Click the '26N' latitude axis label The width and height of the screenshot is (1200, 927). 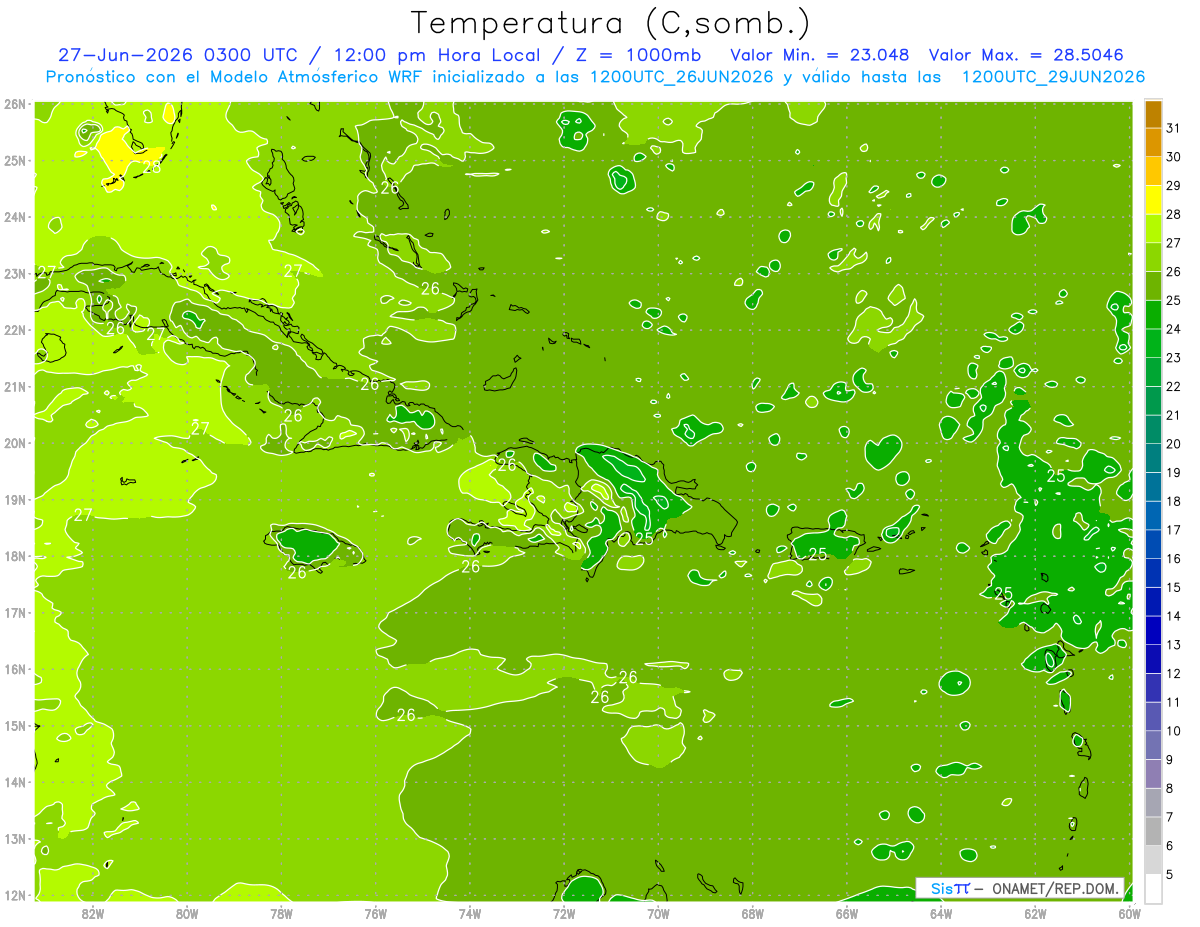[15, 103]
